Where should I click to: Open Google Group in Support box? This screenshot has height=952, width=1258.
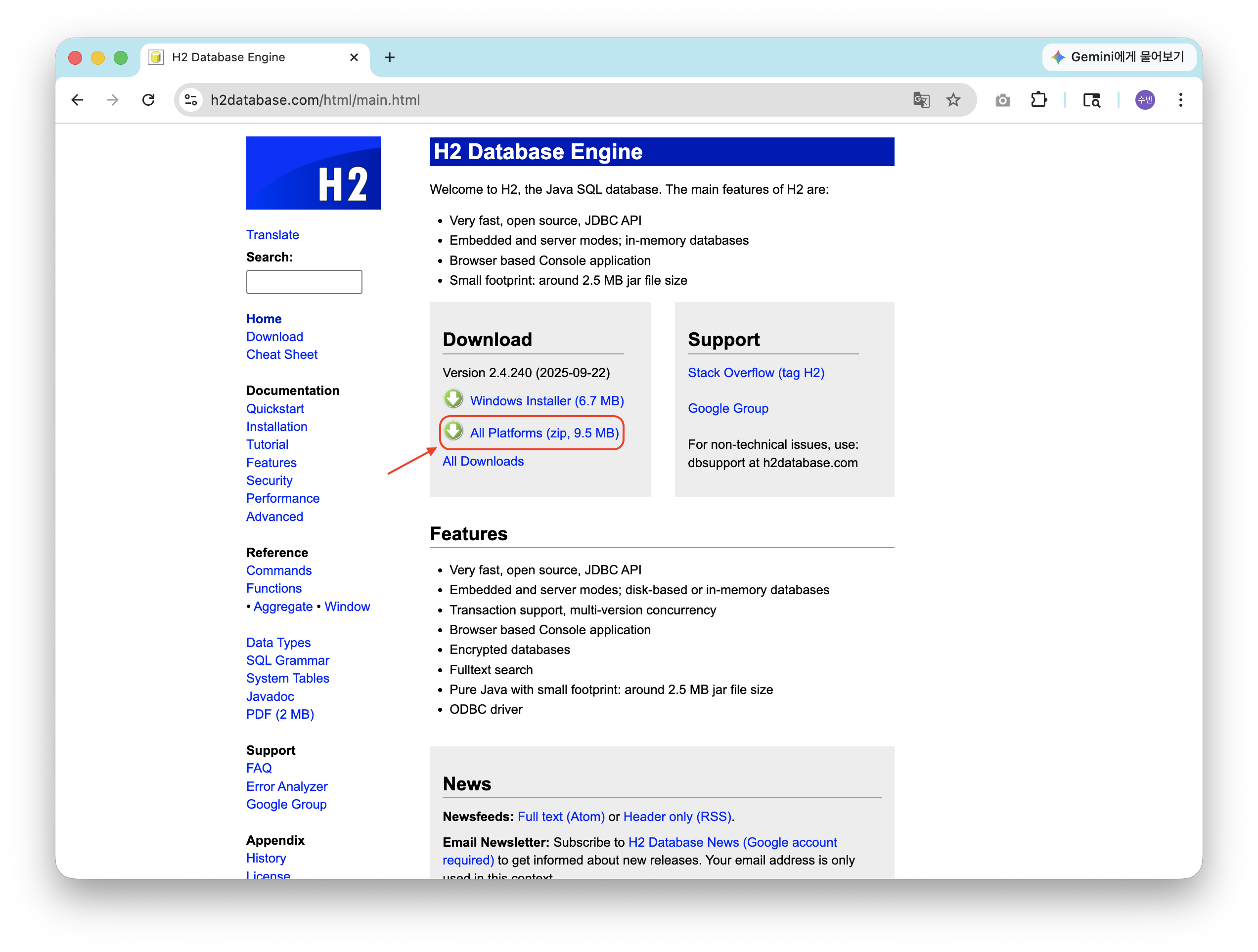[x=728, y=409]
